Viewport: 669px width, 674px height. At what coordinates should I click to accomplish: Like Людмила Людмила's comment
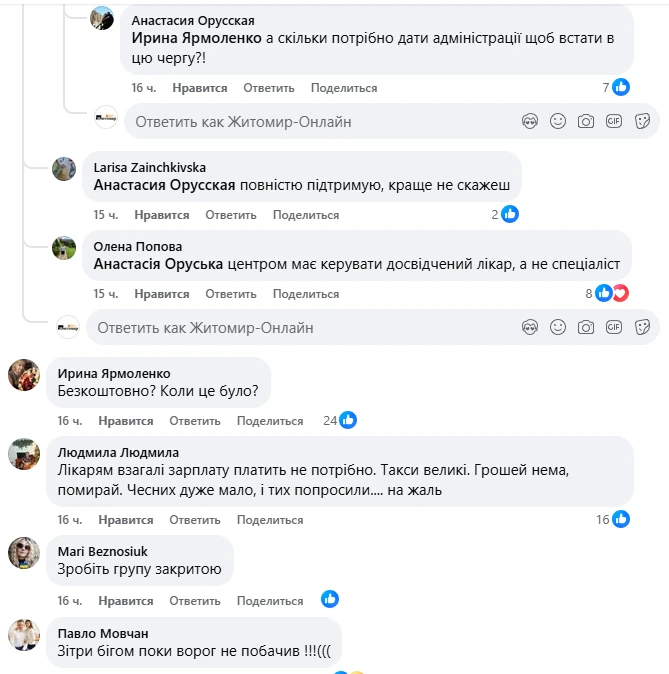[x=126, y=520]
